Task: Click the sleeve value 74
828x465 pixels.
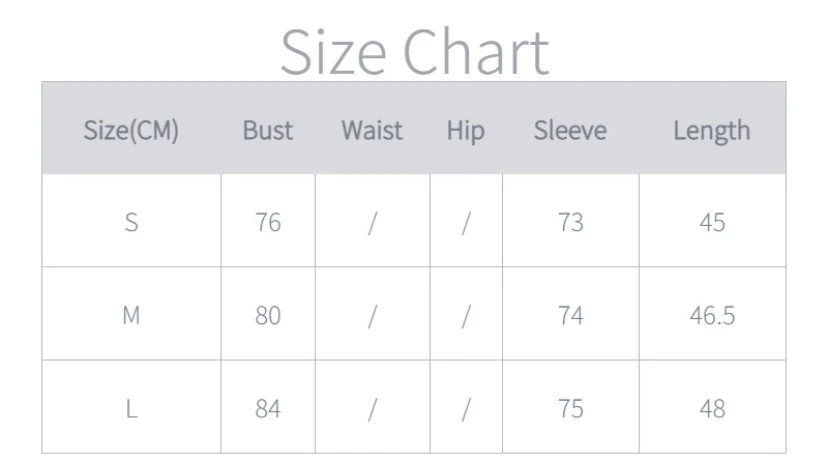Action: (x=570, y=315)
